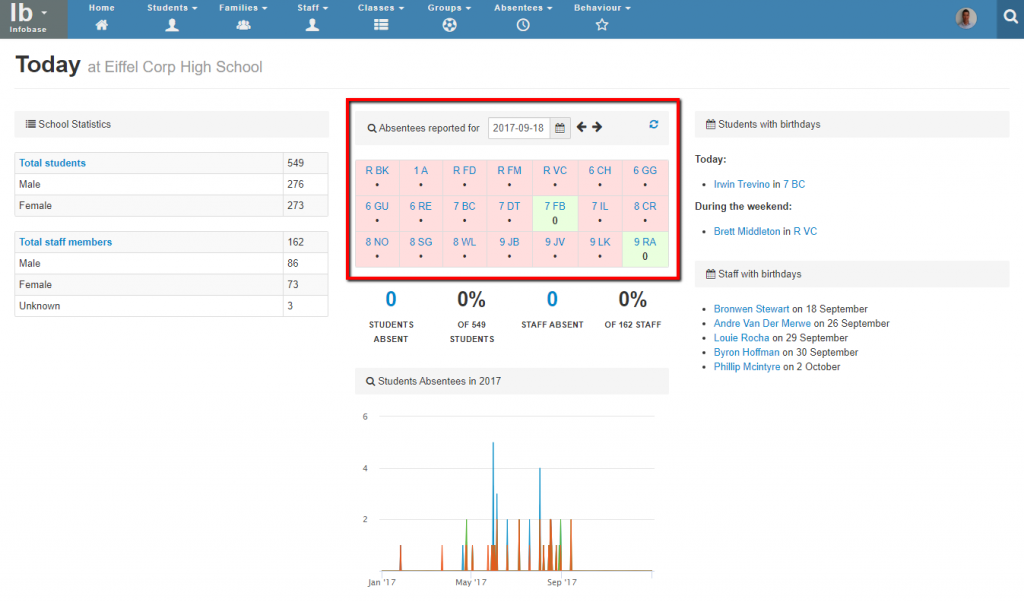
Task: Select class 8 SG in absentees grid
Action: pyautogui.click(x=421, y=242)
